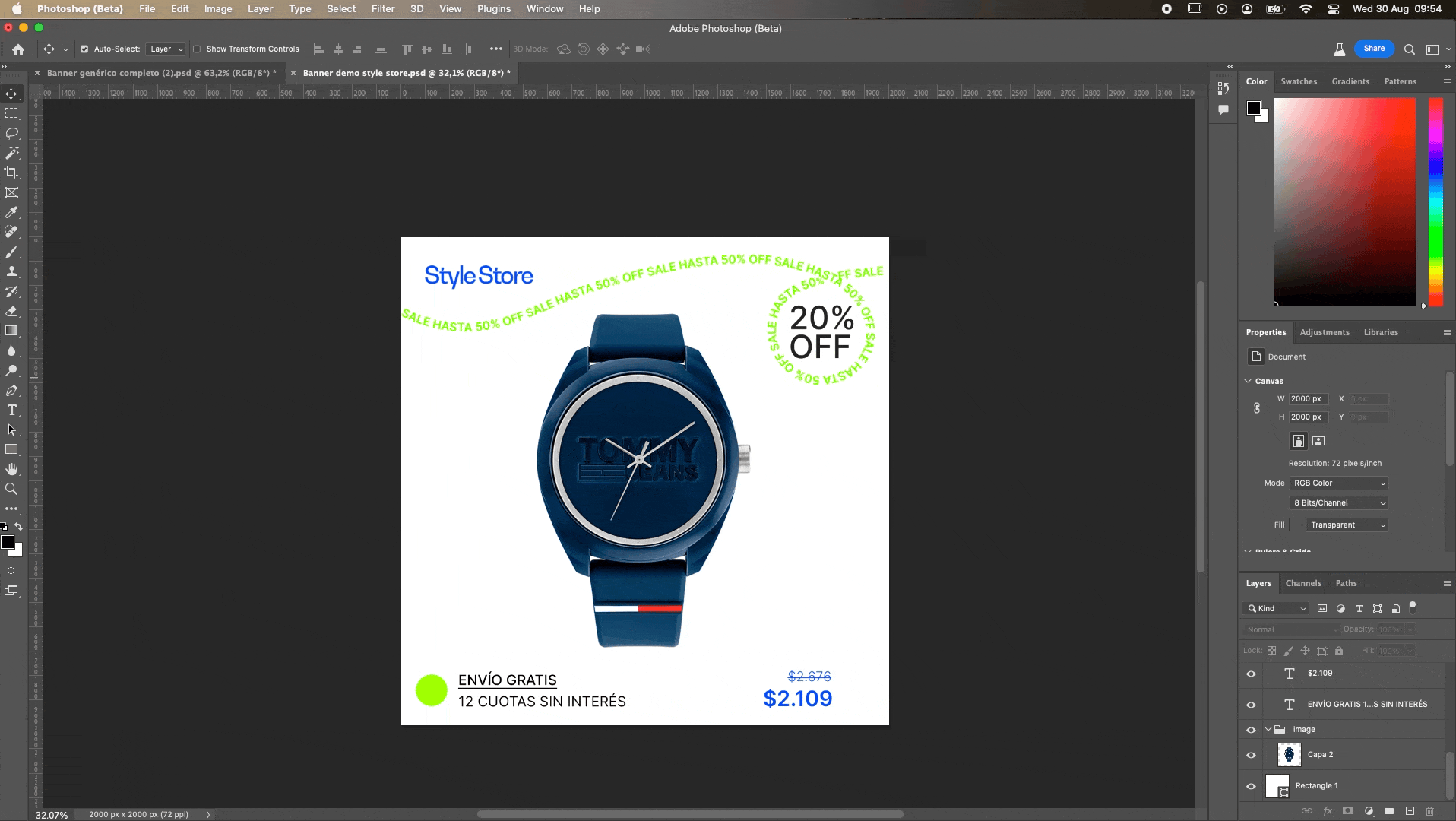Click the delete layer trash icon
This screenshot has width=1456, height=821.
[x=1429, y=811]
